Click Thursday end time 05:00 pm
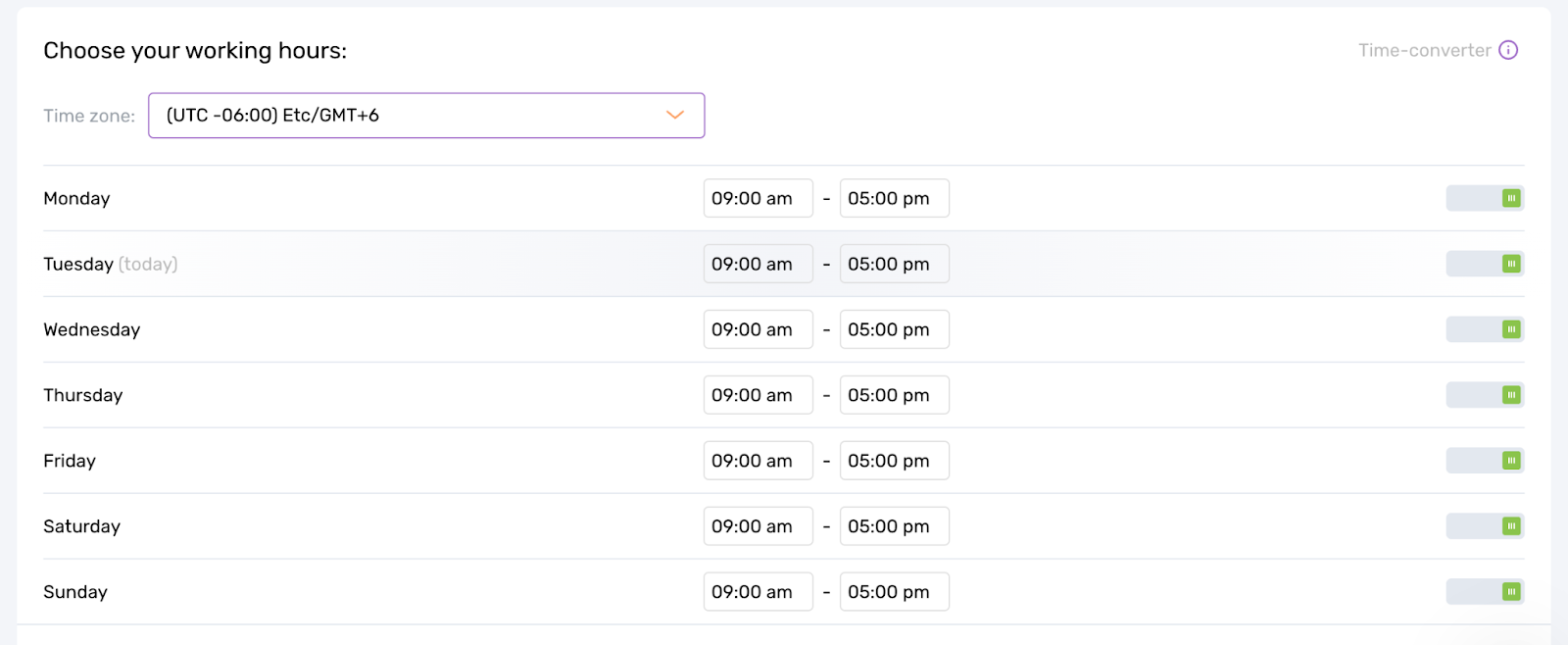1568x645 pixels. click(x=895, y=395)
